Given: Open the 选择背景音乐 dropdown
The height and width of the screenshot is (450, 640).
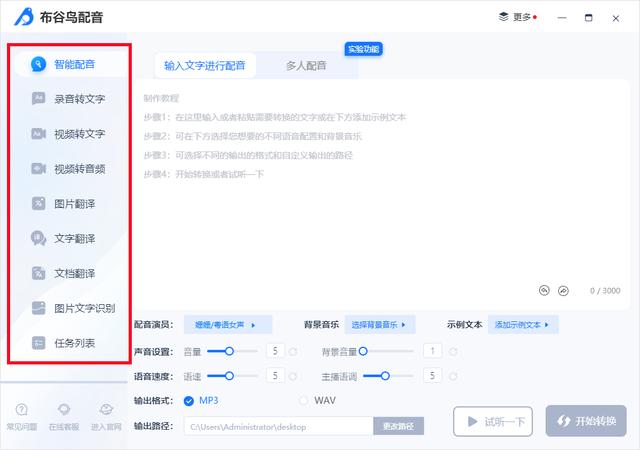Looking at the screenshot, I should 384,325.
